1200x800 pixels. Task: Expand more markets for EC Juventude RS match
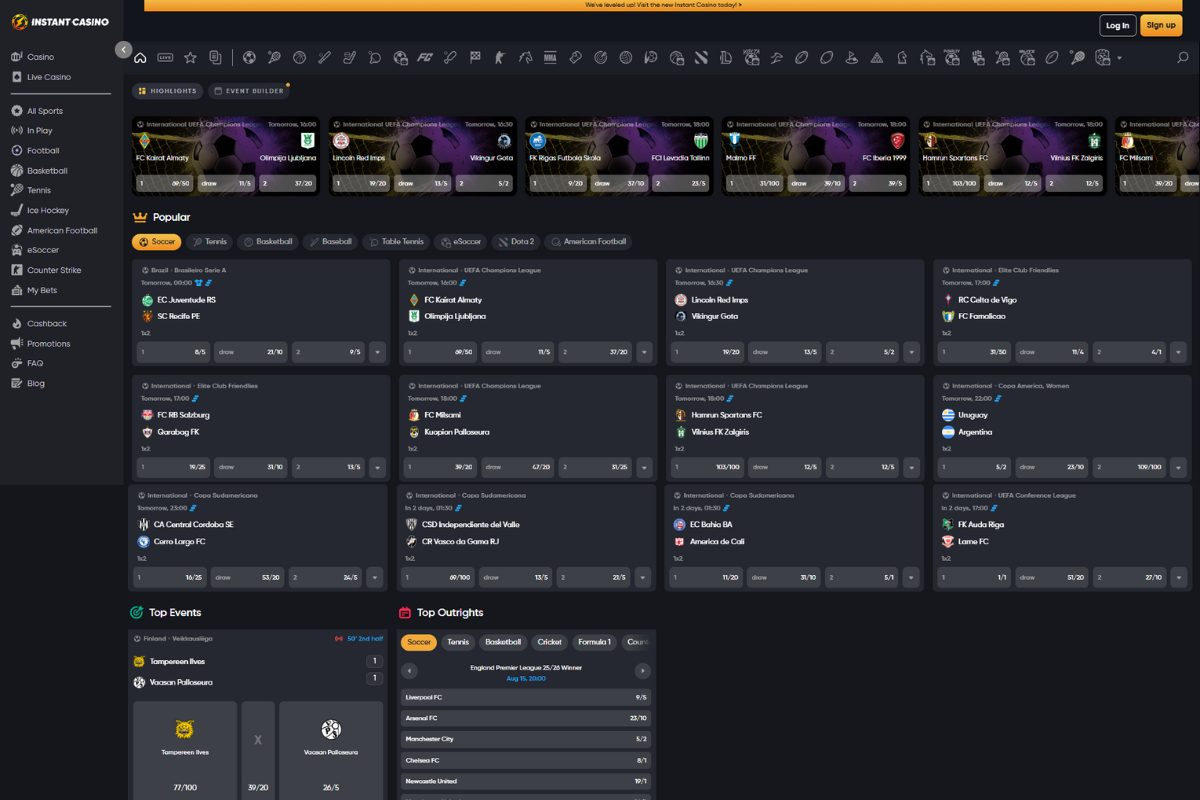coord(377,352)
